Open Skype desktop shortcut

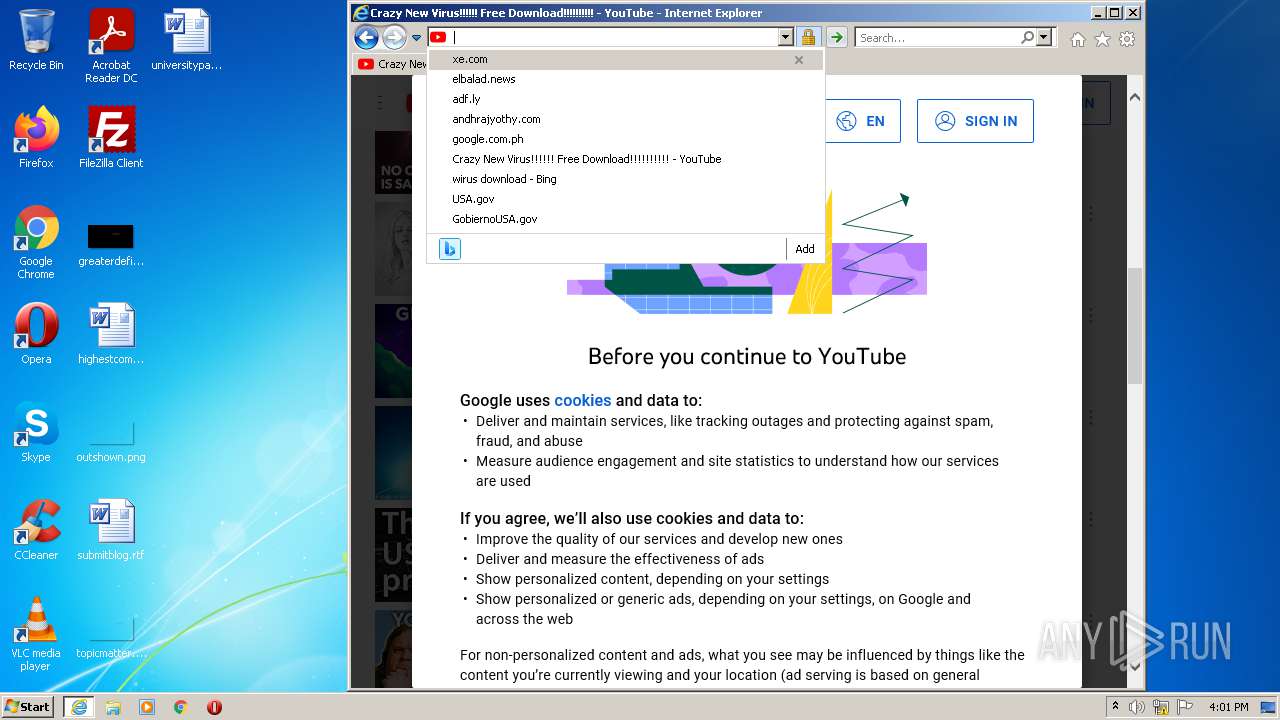pyautogui.click(x=36, y=432)
